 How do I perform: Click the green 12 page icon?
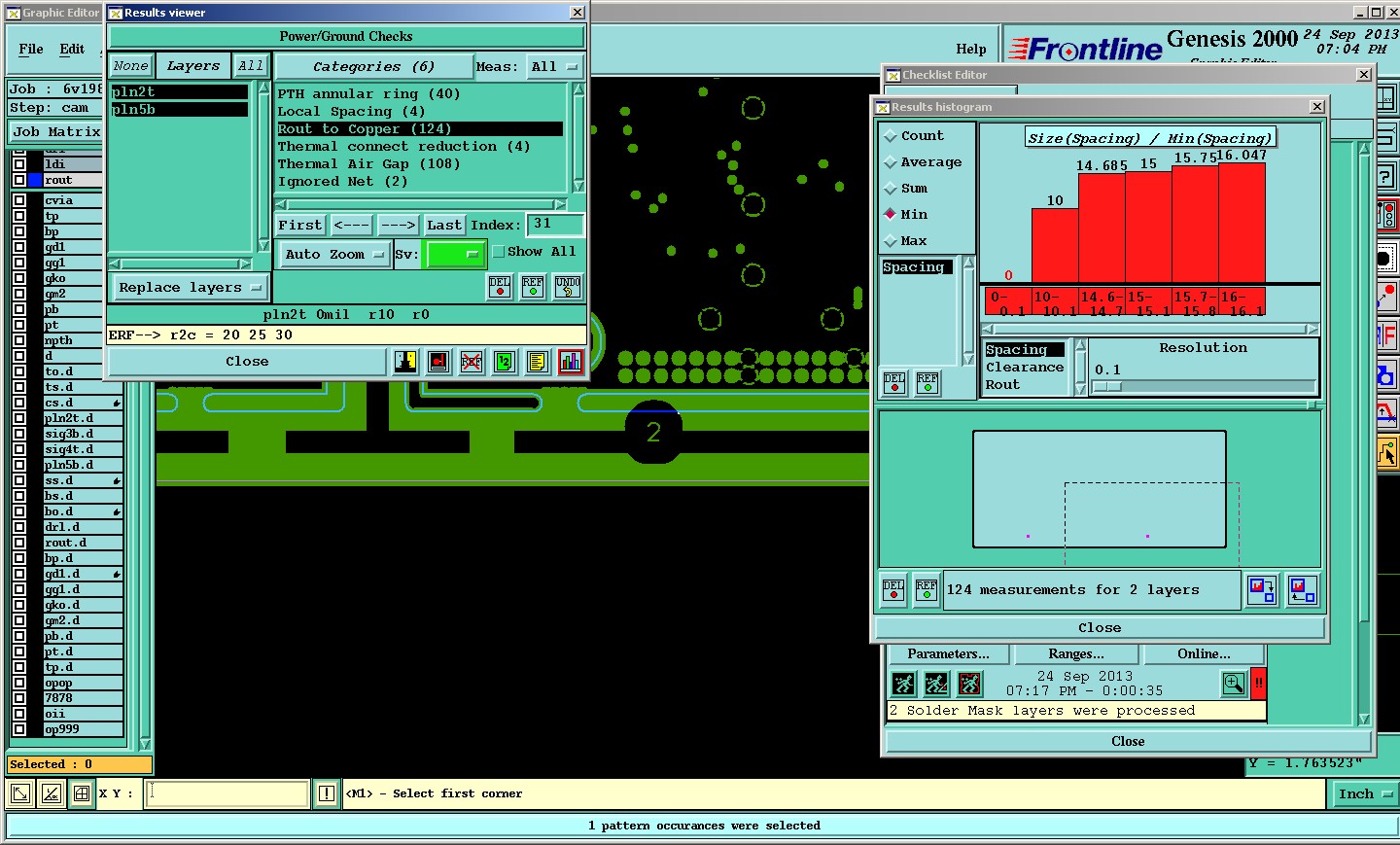[505, 362]
